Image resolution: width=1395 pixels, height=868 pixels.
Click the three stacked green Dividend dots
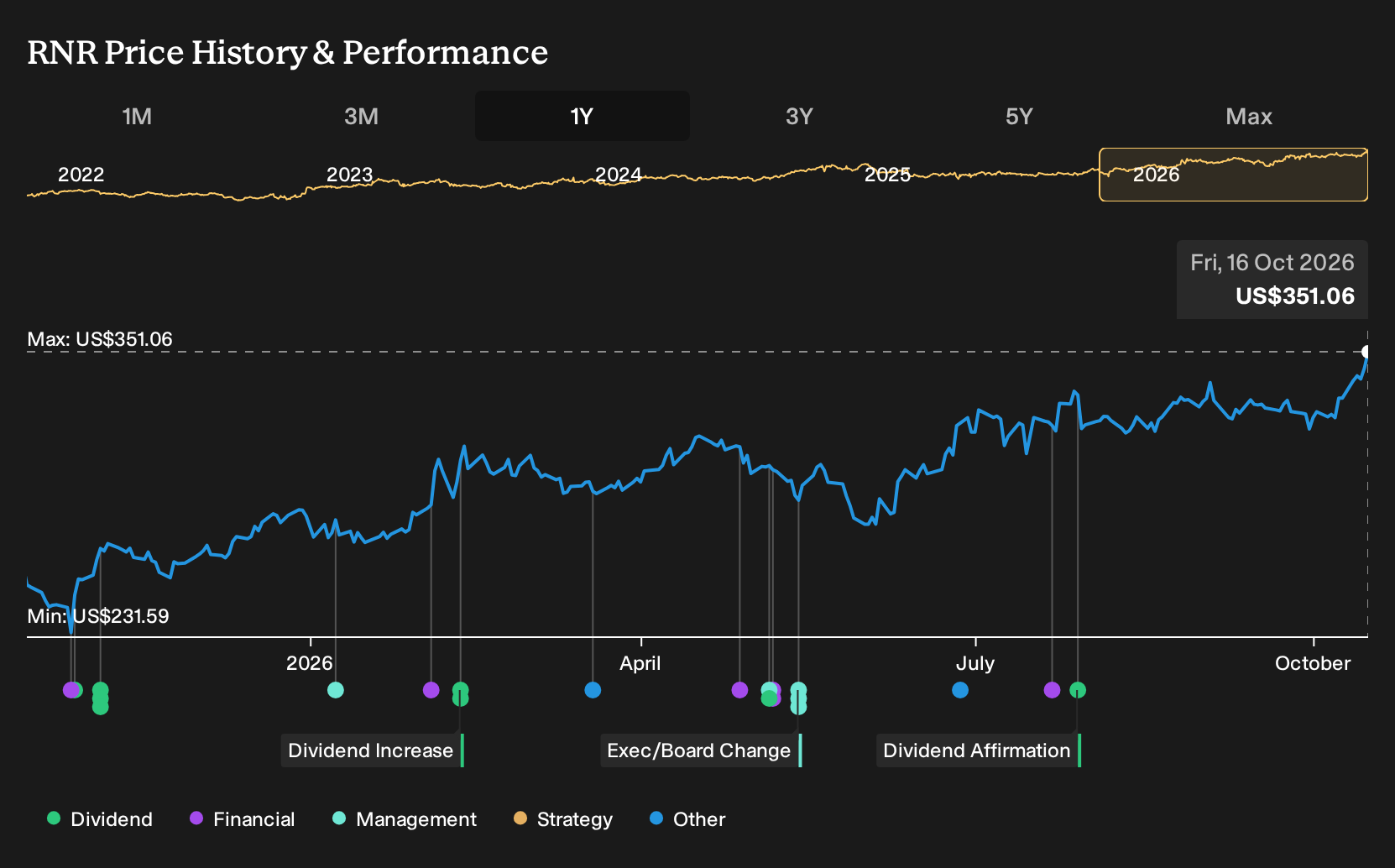tap(100, 698)
